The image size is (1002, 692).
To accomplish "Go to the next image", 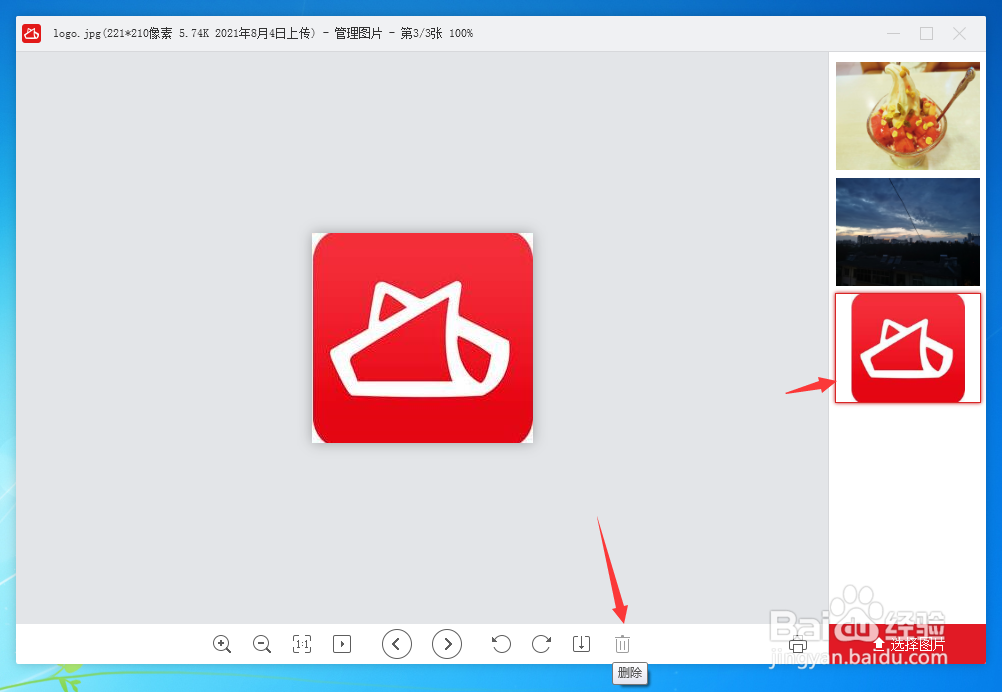I will [x=447, y=643].
